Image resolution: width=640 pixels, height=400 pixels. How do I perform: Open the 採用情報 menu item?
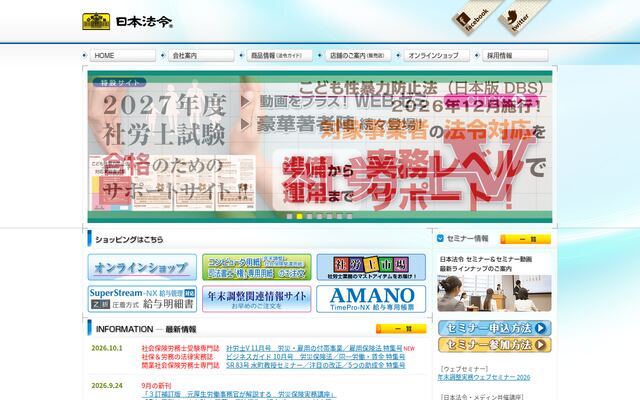tap(515, 56)
